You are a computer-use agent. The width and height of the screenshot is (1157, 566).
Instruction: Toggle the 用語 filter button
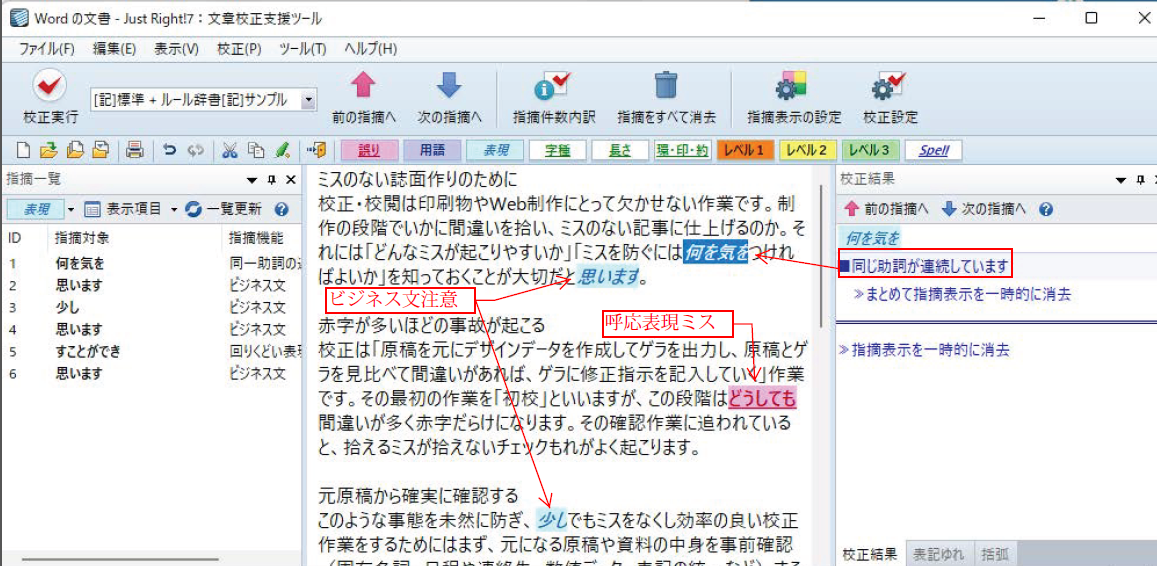click(432, 150)
